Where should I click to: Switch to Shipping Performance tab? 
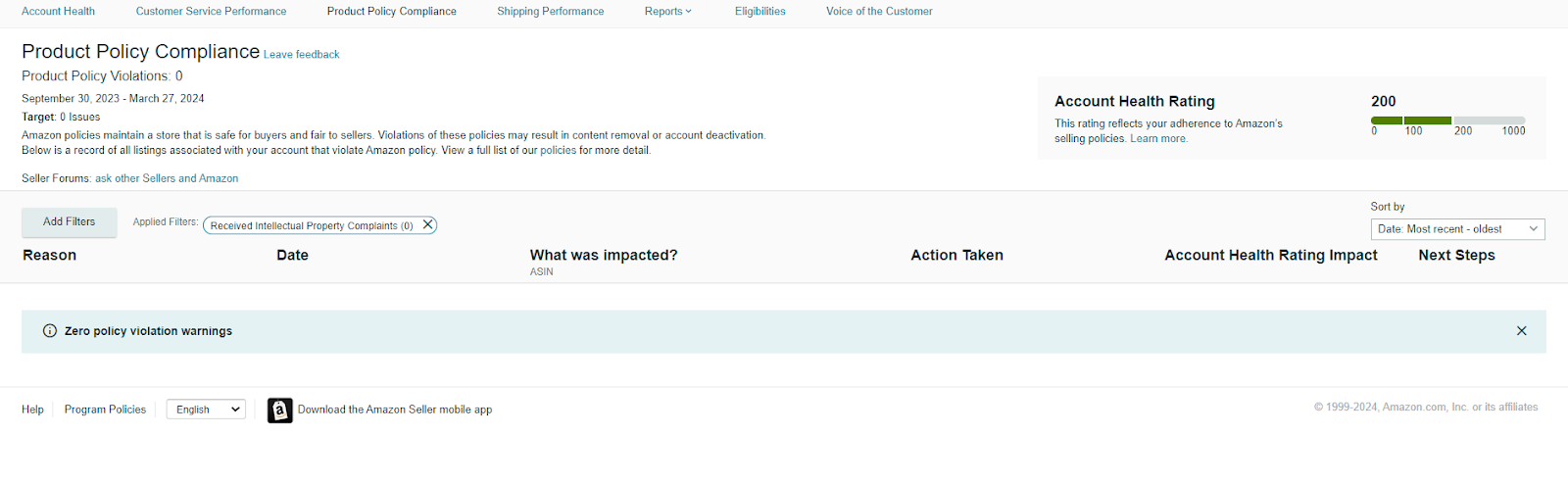click(550, 12)
